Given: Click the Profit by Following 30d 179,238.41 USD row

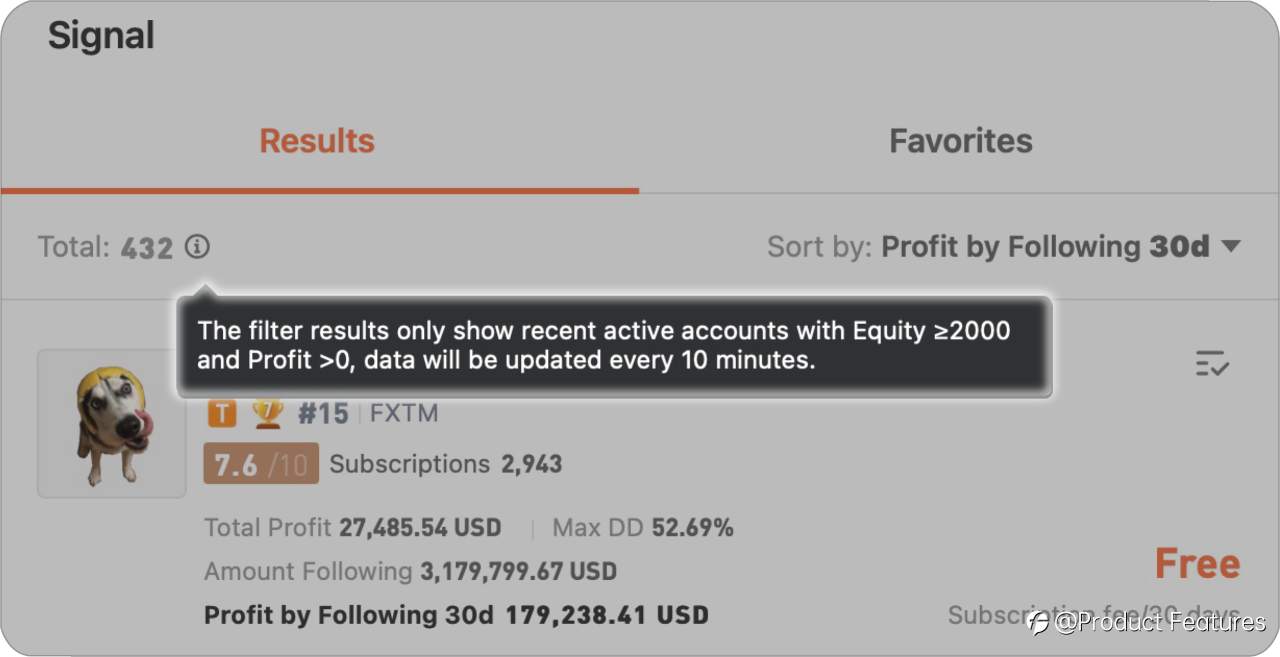Looking at the screenshot, I should (x=456, y=615).
